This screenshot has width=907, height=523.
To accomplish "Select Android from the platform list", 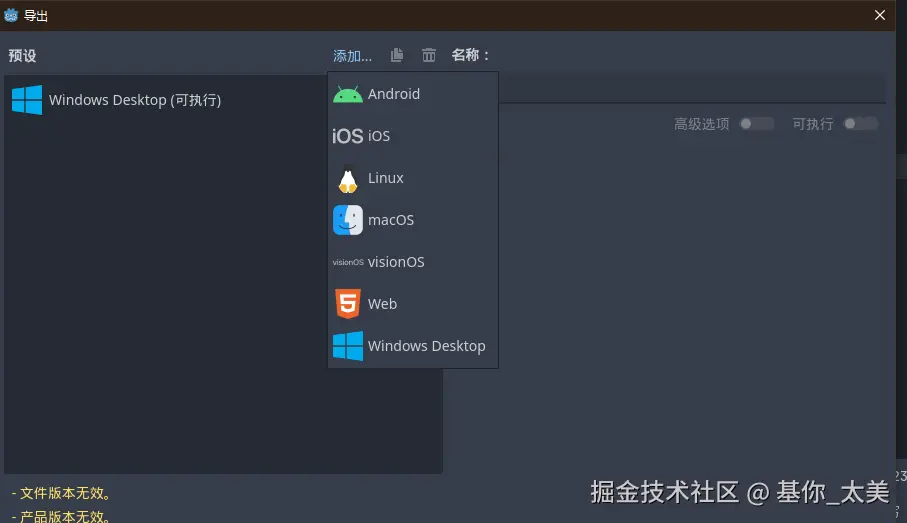I will (413, 94).
